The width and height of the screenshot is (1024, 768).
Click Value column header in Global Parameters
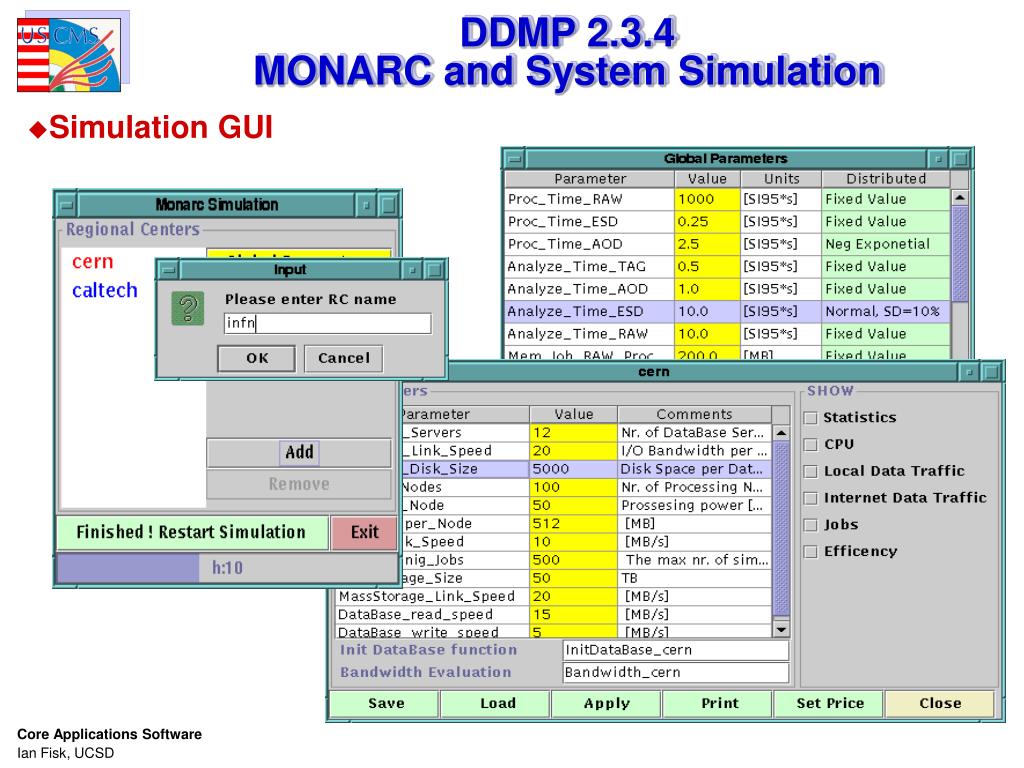pyautogui.click(x=707, y=179)
